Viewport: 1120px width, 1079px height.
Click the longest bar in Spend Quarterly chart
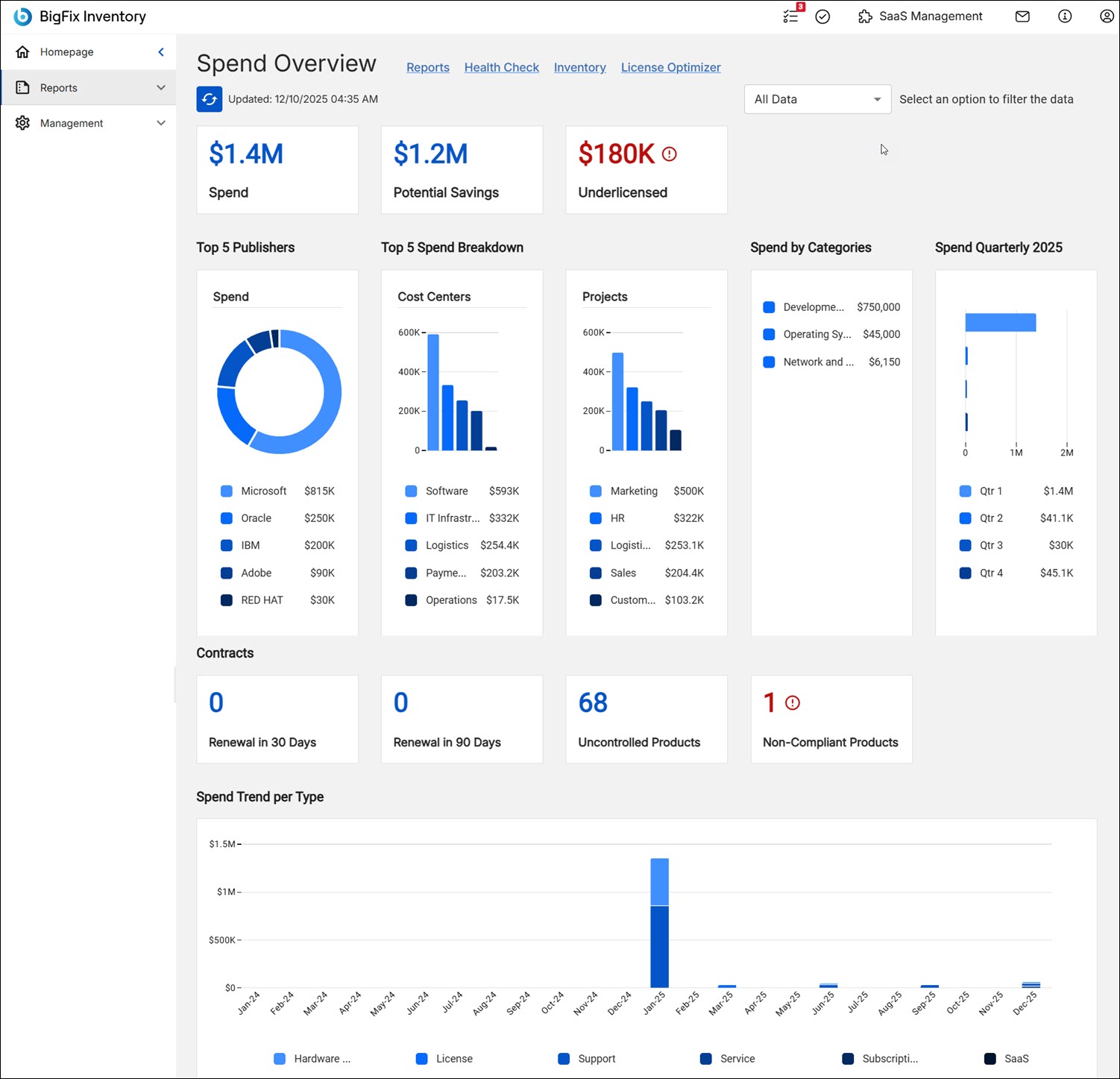[1001, 322]
